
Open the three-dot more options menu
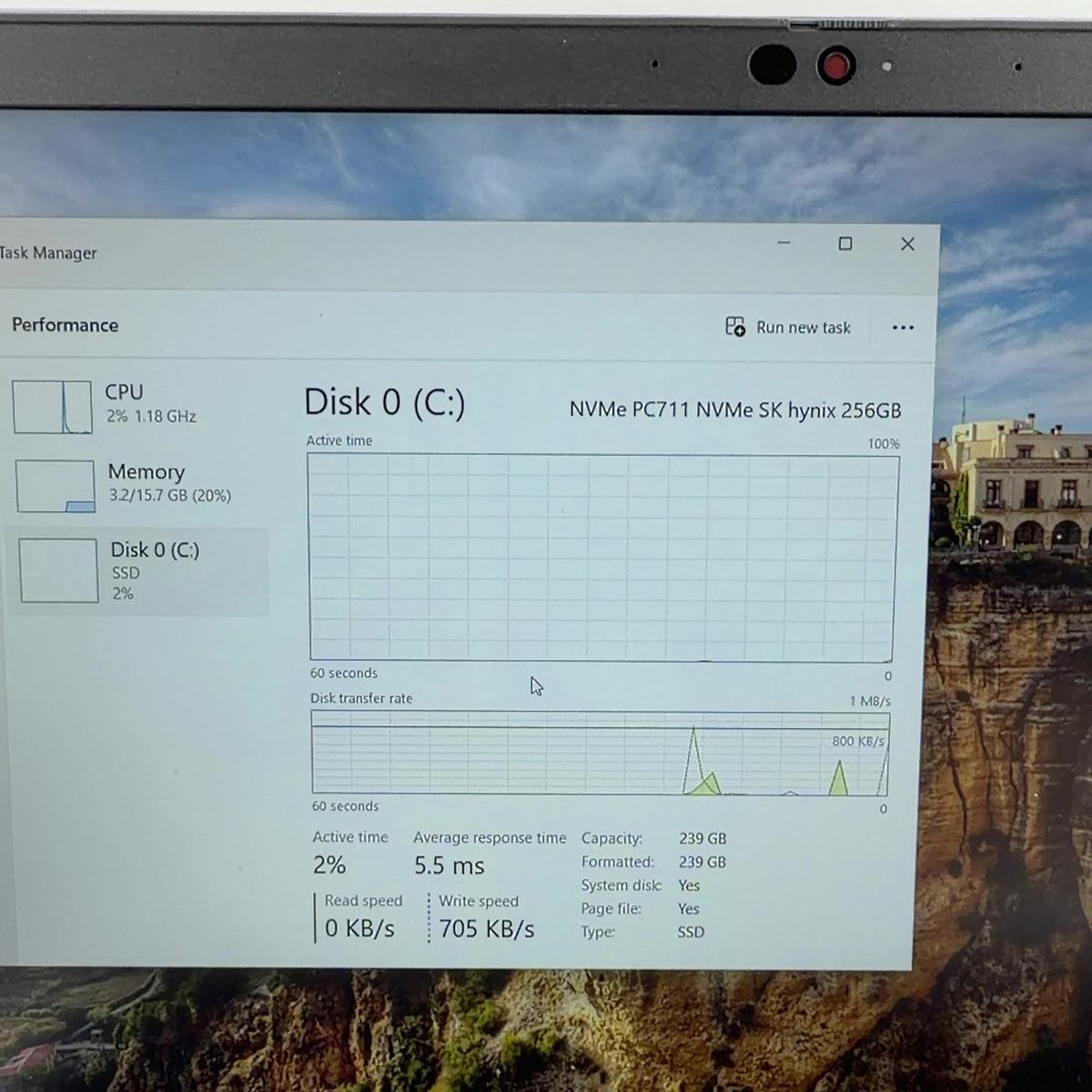(903, 328)
